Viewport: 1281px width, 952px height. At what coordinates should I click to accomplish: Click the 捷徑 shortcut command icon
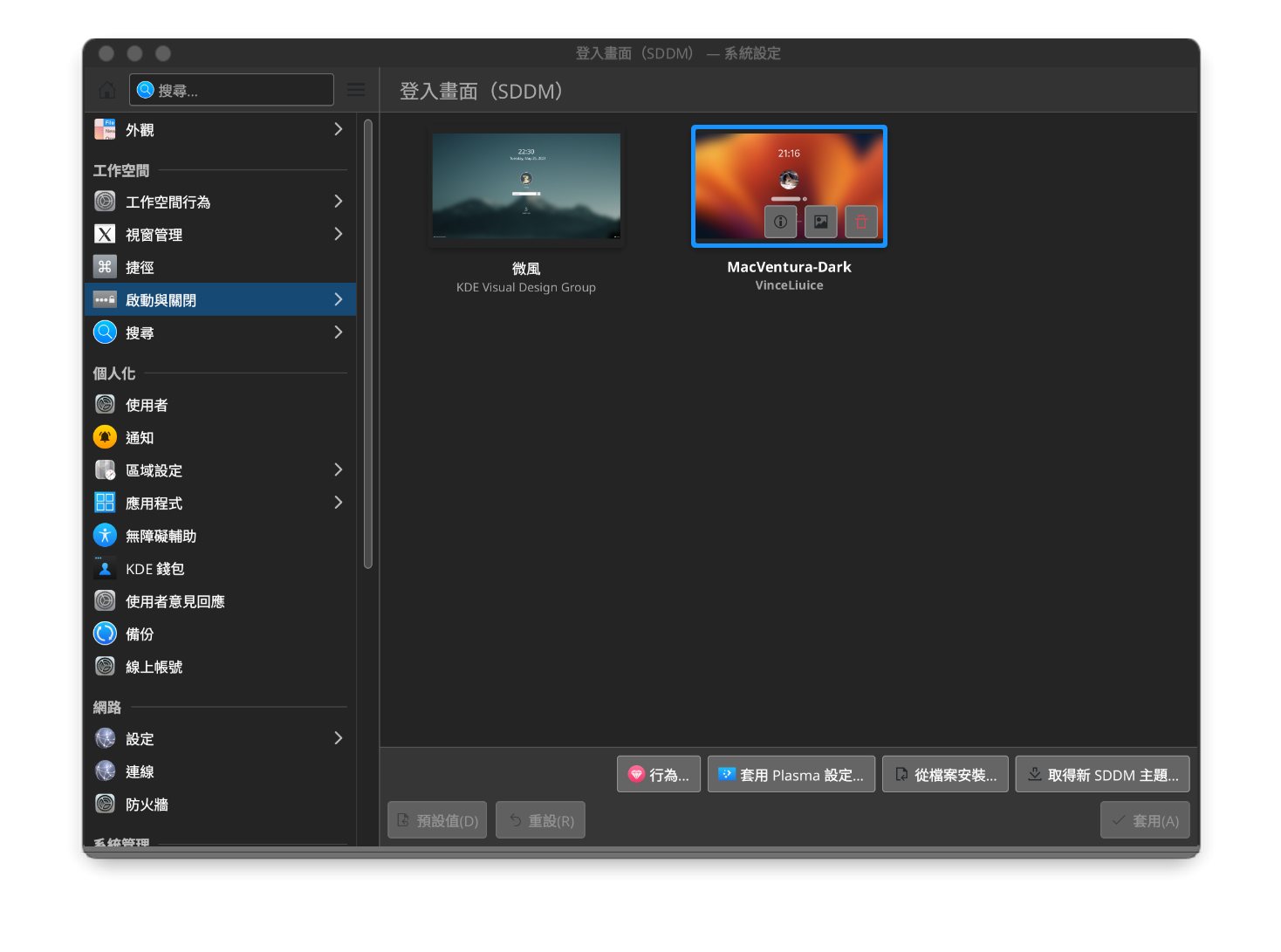tap(105, 267)
